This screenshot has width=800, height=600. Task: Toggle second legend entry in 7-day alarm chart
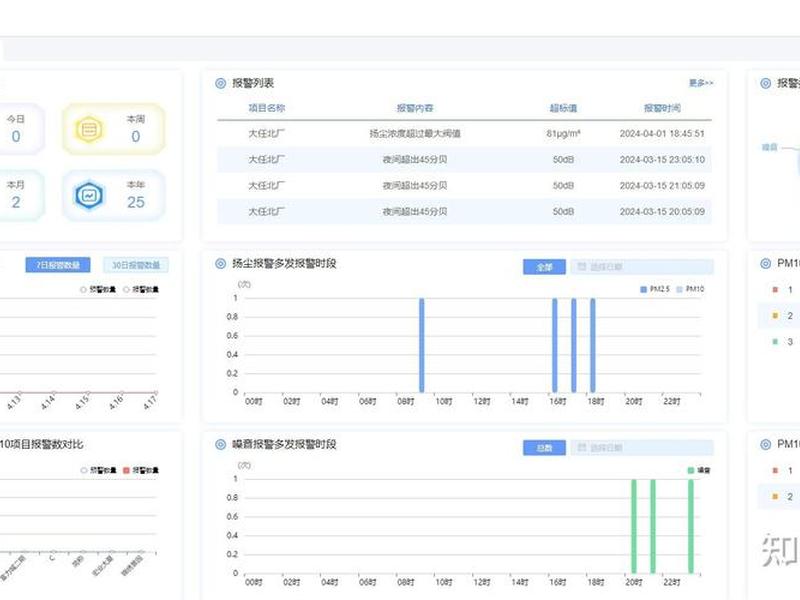tap(141, 289)
